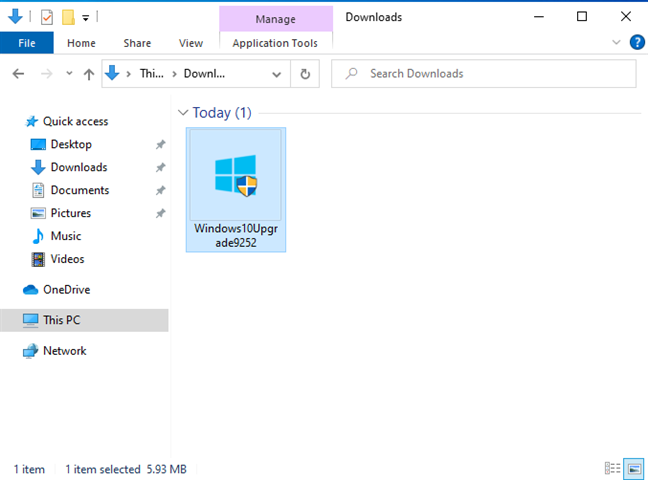
Task: Click the Videos filmstrip icon
Action: (38, 259)
